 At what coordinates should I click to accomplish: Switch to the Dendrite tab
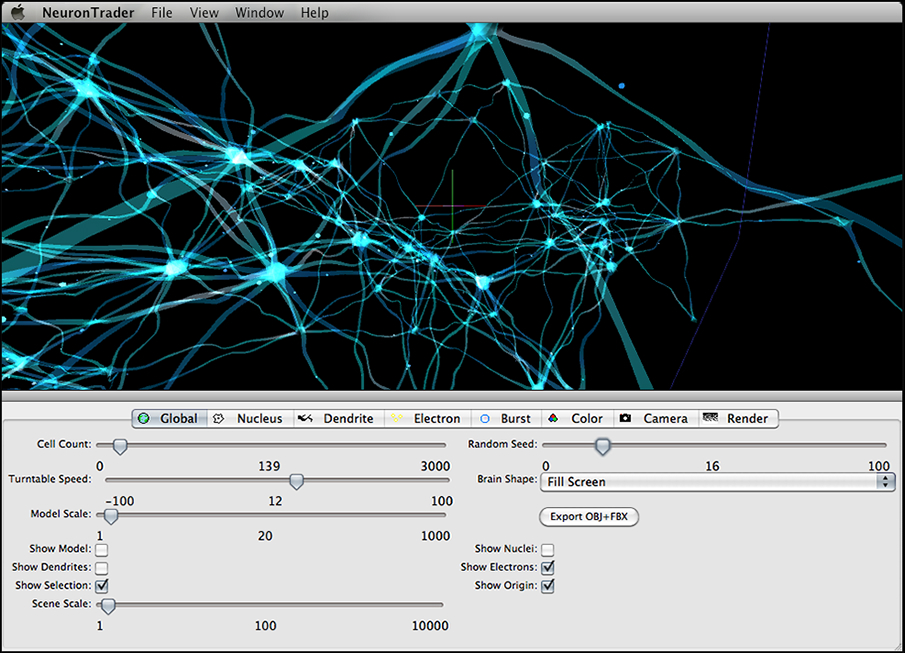[339, 419]
